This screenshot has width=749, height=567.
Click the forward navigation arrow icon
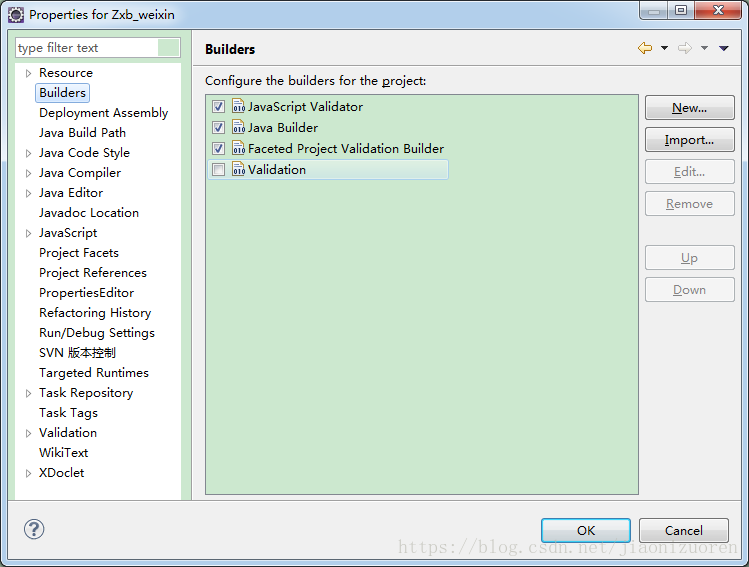[x=685, y=48]
